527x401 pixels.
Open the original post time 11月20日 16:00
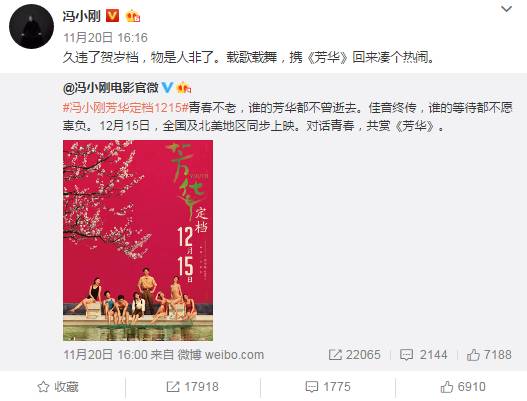tap(106, 355)
